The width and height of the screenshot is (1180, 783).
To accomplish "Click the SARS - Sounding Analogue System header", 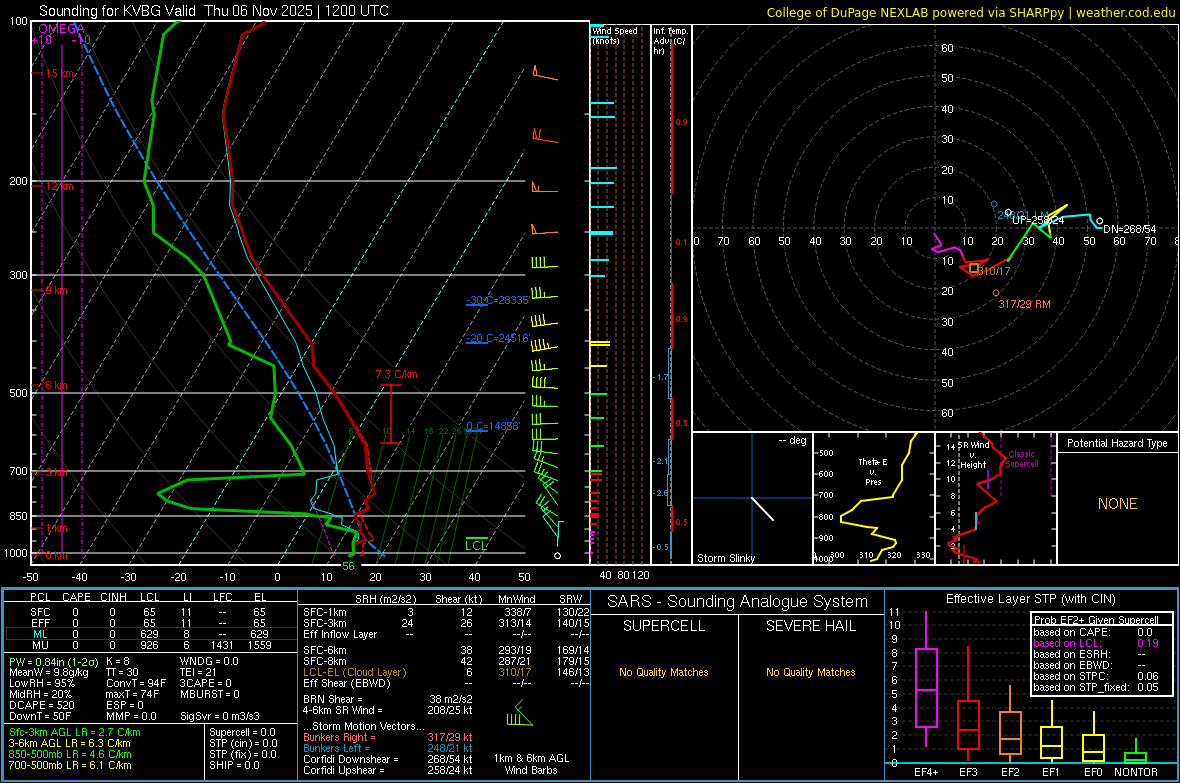I will pyautogui.click(x=738, y=602).
